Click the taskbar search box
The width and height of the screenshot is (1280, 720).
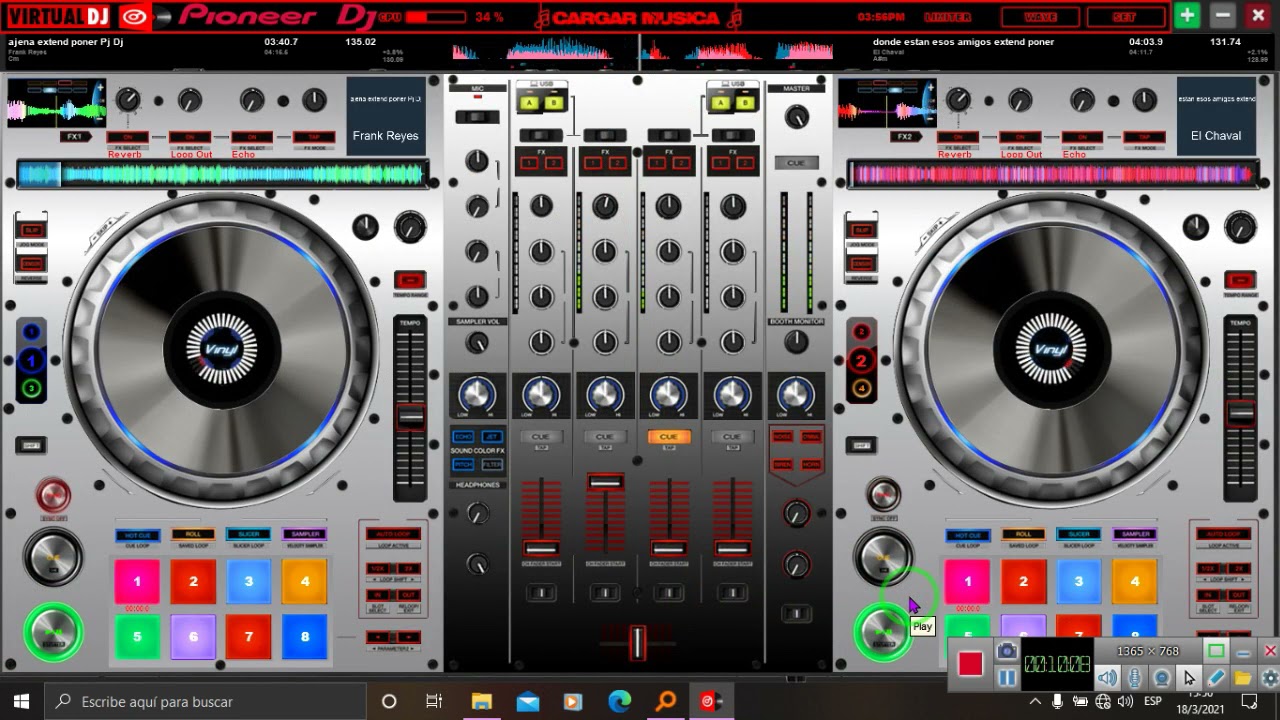[x=205, y=702]
